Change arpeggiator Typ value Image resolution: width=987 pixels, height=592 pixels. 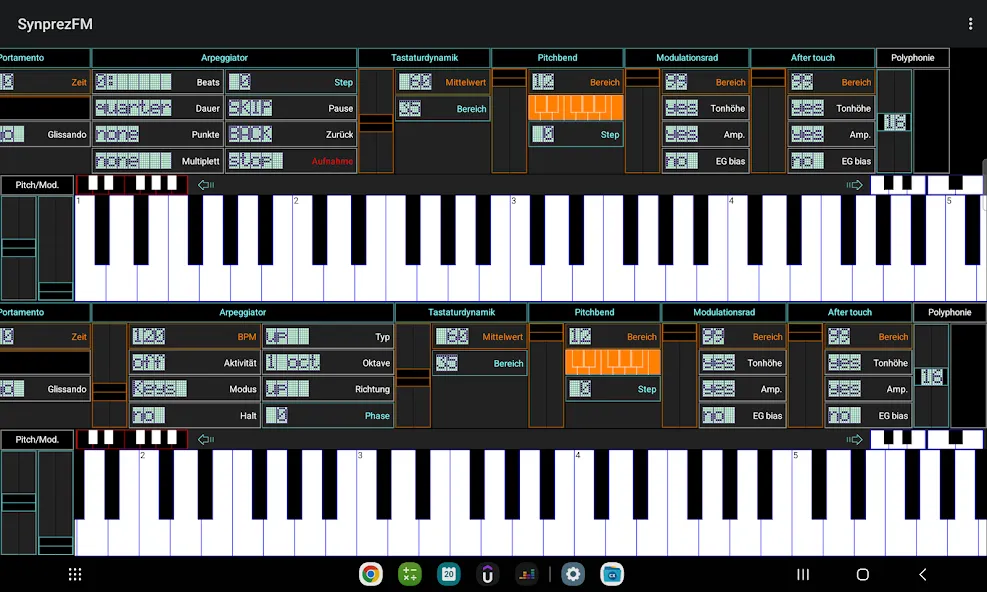pos(328,336)
